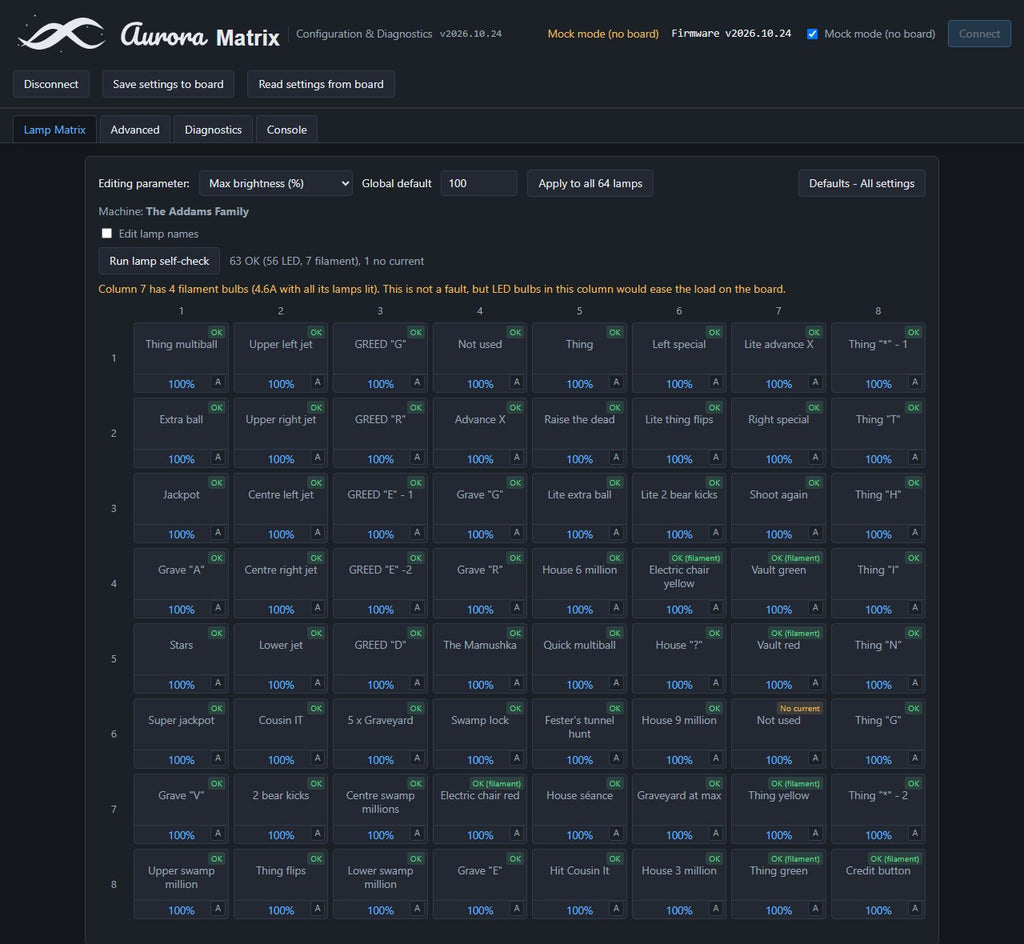
Task: Open the Console tab
Action: pyautogui.click(x=287, y=129)
